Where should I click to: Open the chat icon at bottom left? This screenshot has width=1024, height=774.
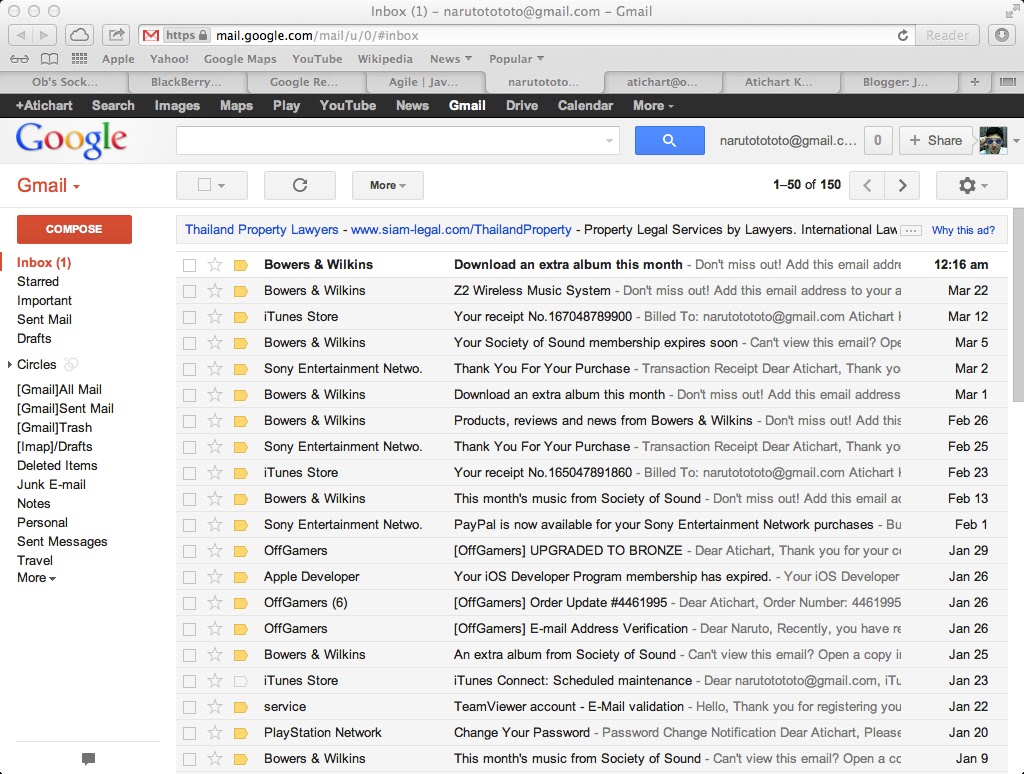(88, 758)
